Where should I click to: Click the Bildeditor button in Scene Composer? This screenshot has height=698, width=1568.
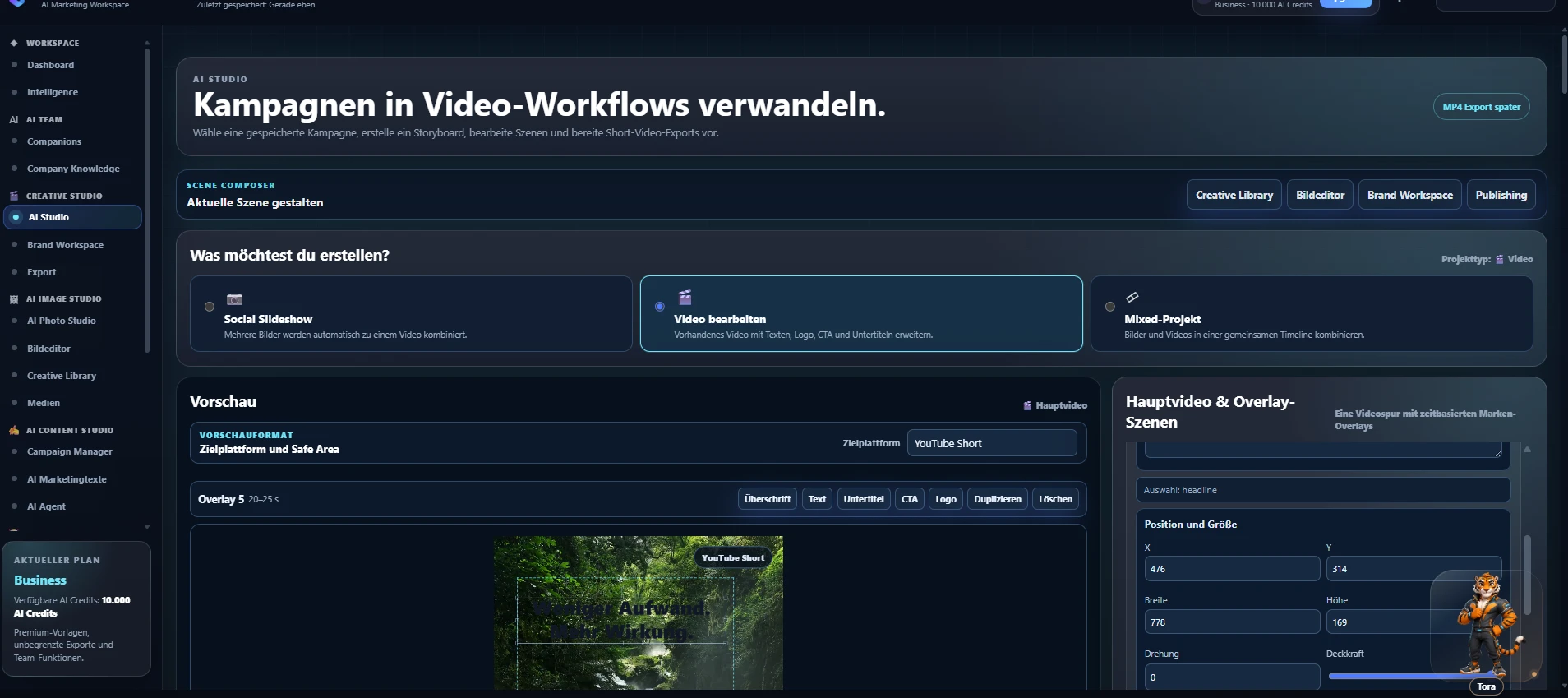click(1320, 195)
